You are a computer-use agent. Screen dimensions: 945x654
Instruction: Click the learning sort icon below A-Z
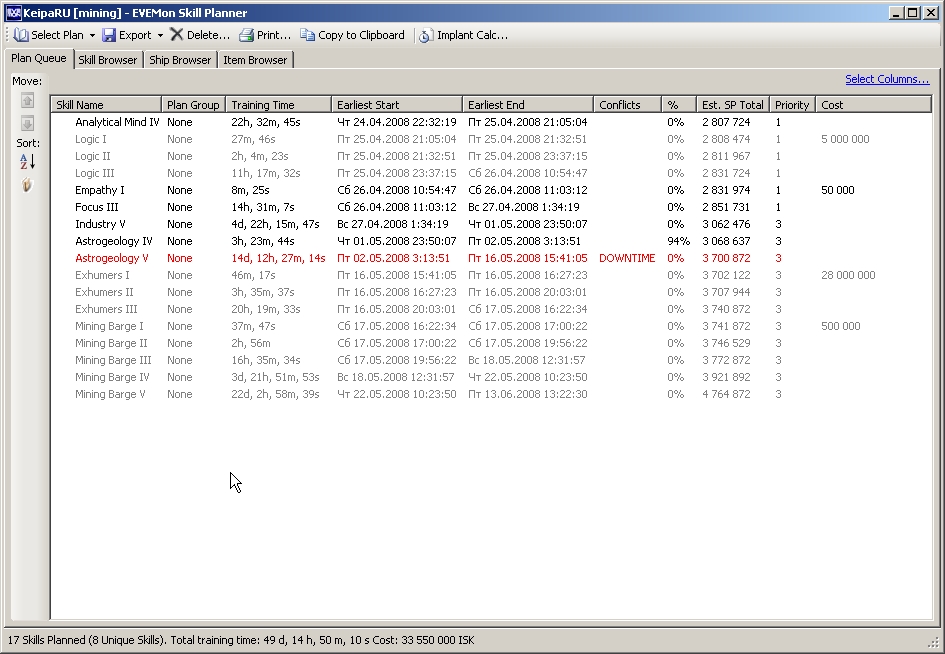27,185
